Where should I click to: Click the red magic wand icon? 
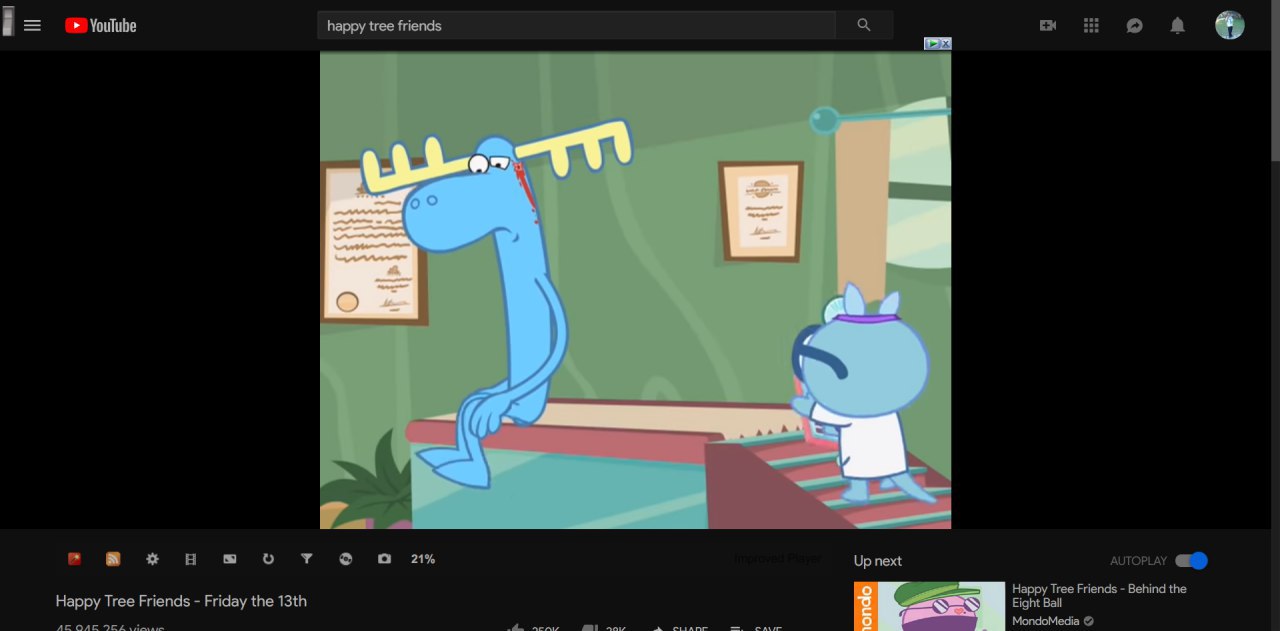click(x=74, y=559)
